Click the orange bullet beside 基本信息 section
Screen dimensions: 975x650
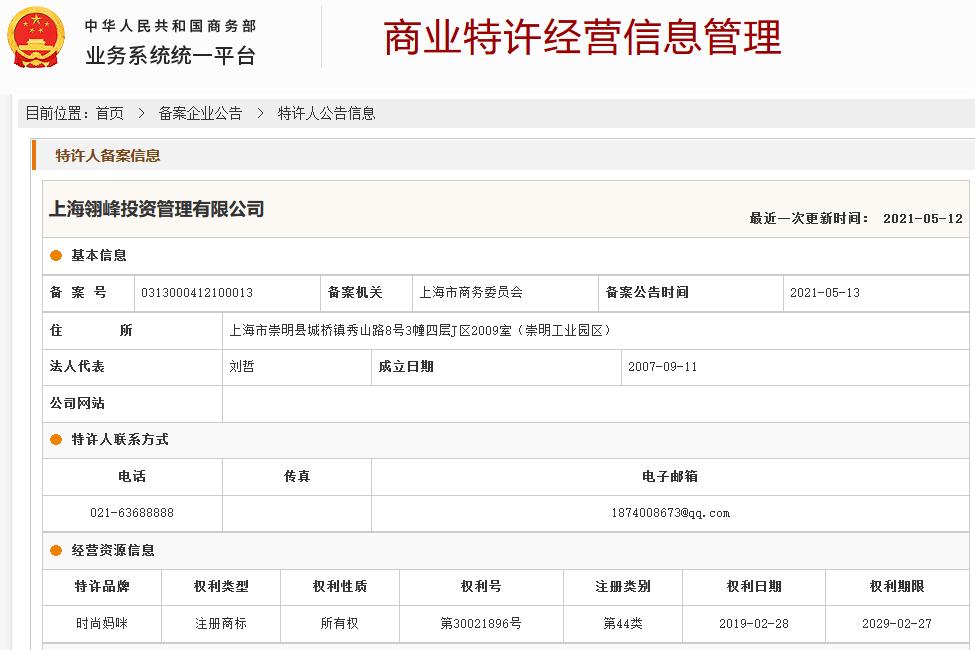coord(57,255)
